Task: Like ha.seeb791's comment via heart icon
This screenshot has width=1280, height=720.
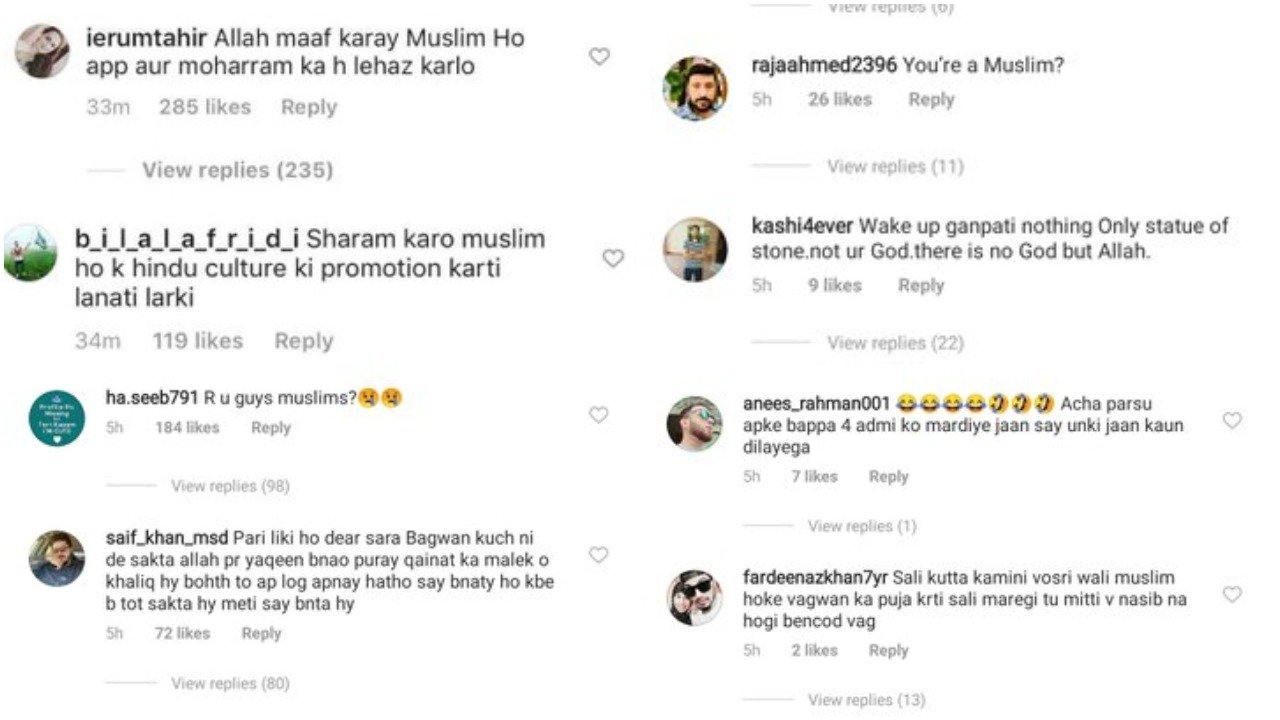Action: click(599, 414)
